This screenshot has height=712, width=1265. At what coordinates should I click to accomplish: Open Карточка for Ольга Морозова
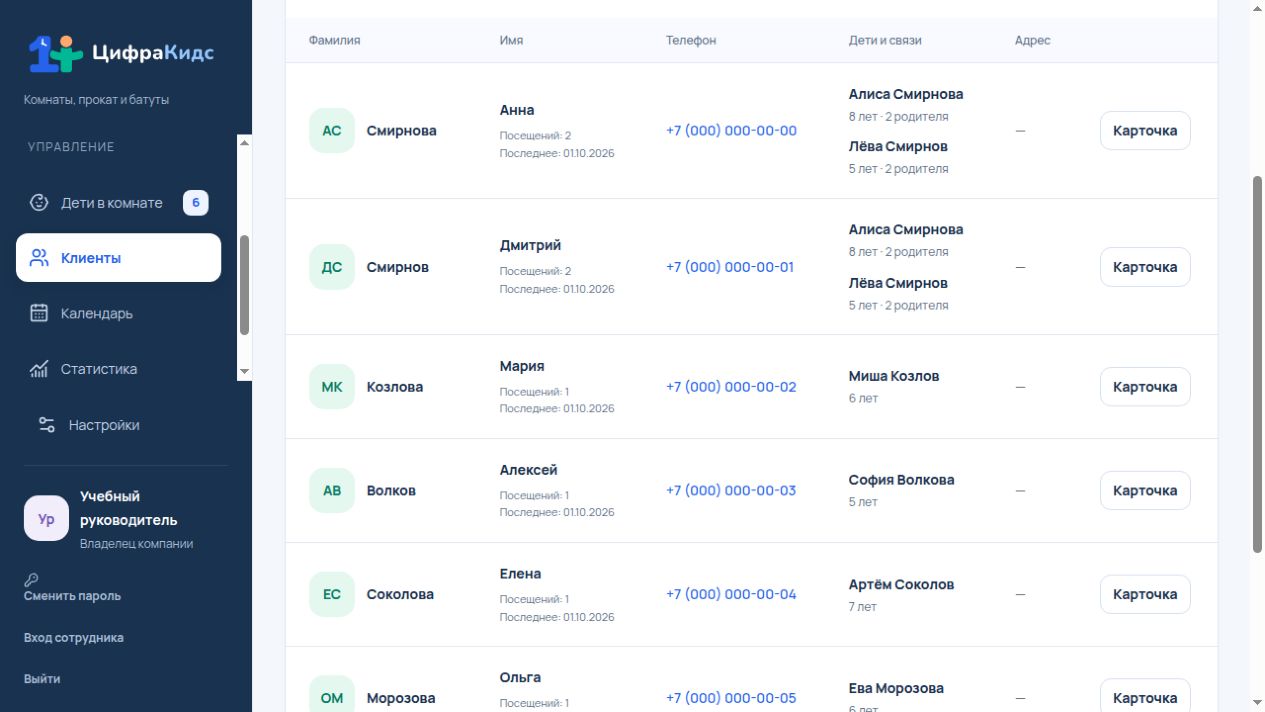[1145, 698]
